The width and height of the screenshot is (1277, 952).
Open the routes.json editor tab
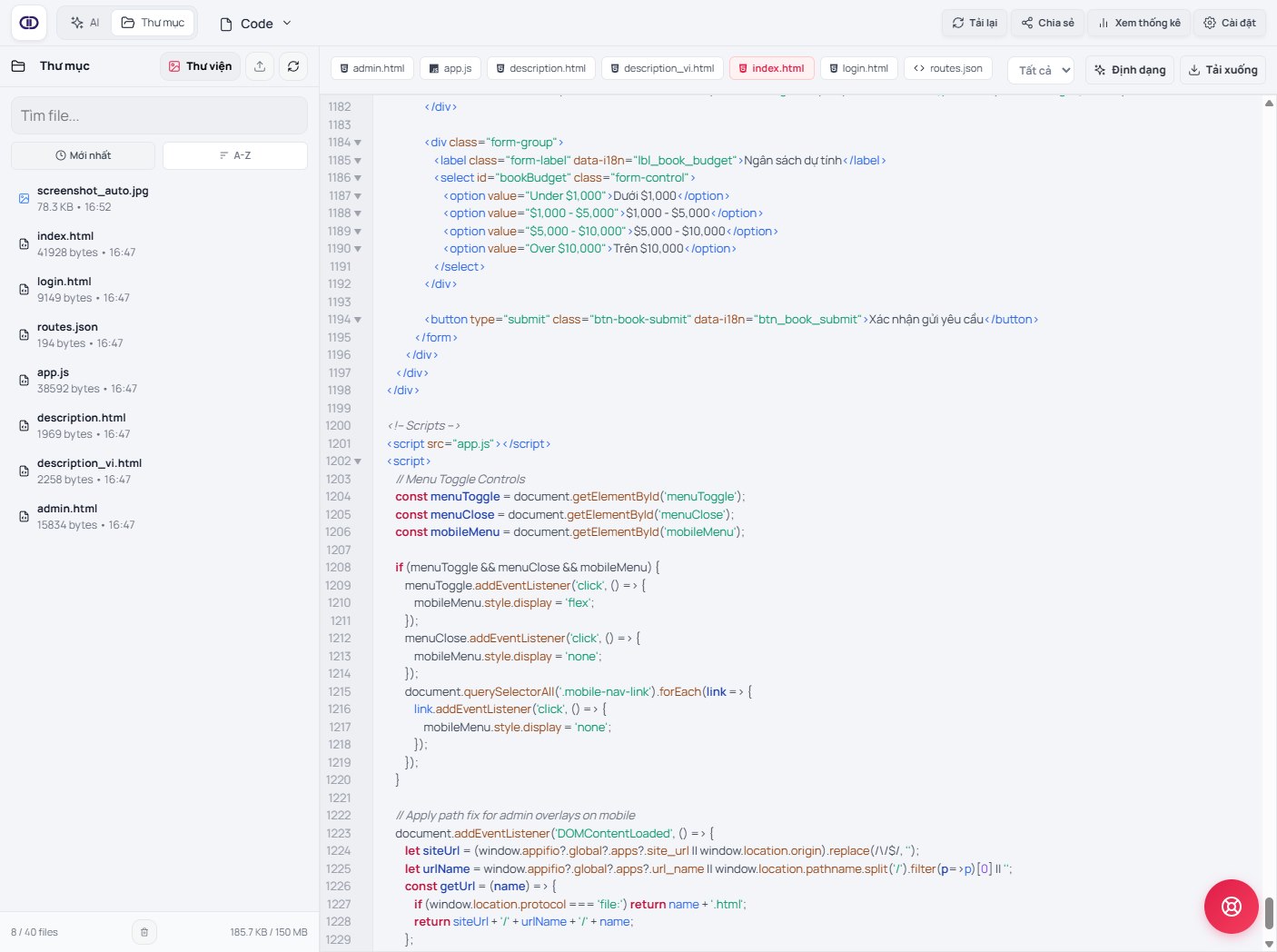tap(948, 68)
